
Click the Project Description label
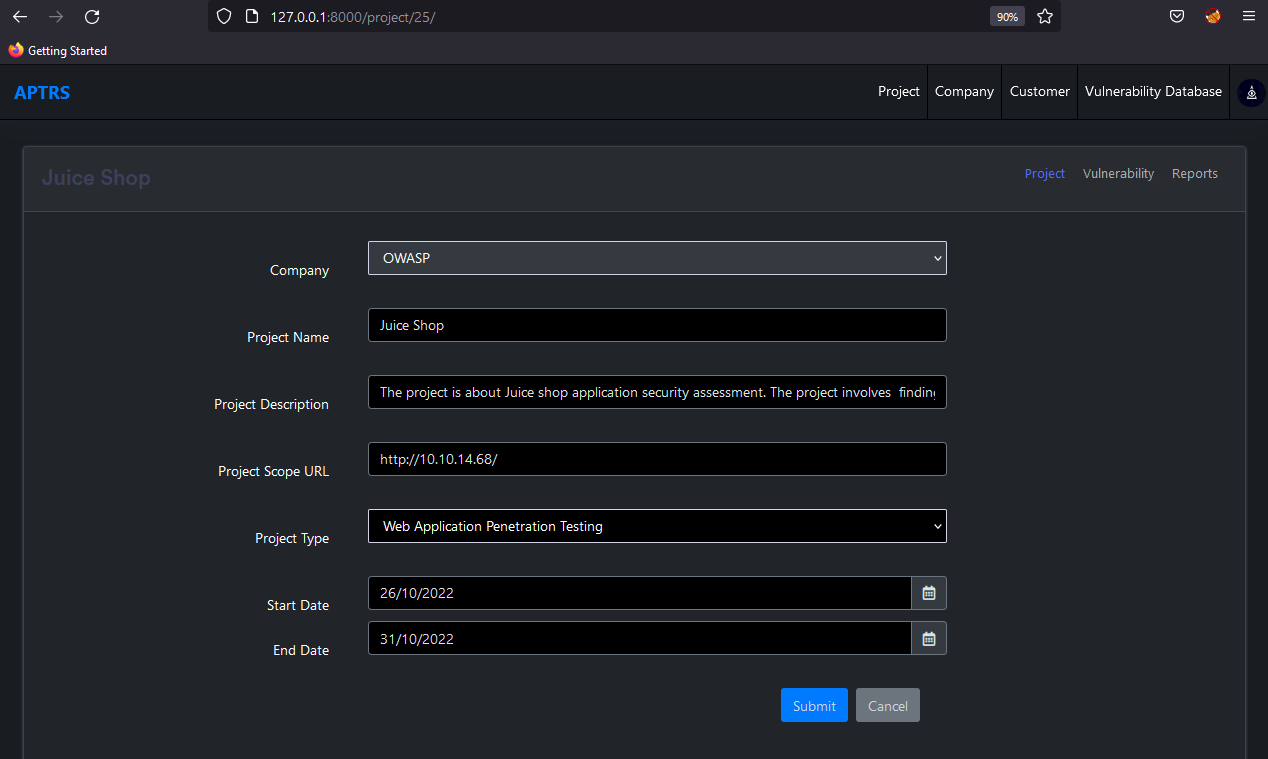click(271, 404)
